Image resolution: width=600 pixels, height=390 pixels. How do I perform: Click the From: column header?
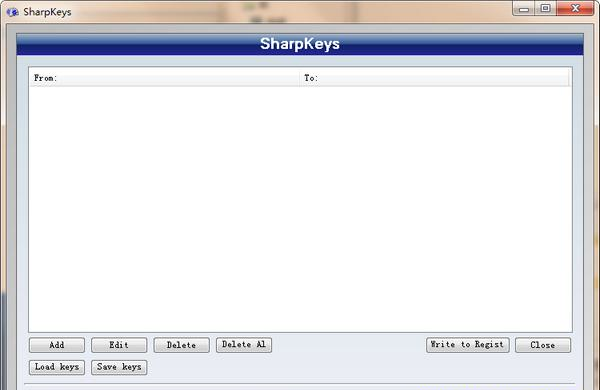click(x=164, y=78)
